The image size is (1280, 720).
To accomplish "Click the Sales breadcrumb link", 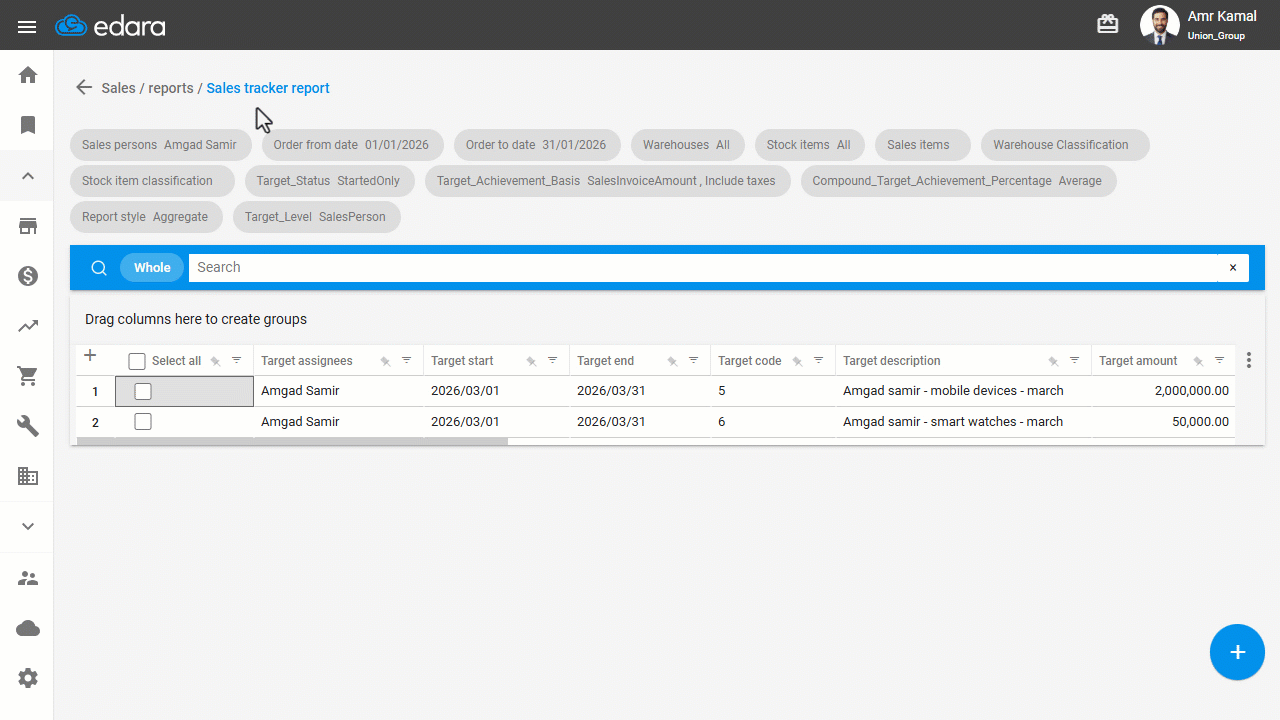I will pyautogui.click(x=118, y=88).
